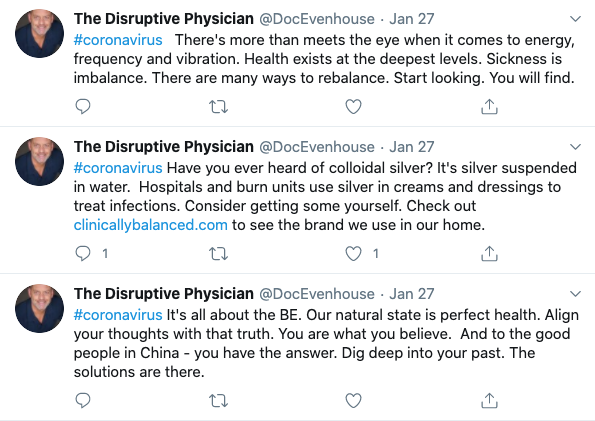Open the #coronavirus hashtag in the third tweet
Screen dimensions: 595x421
click(118, 315)
